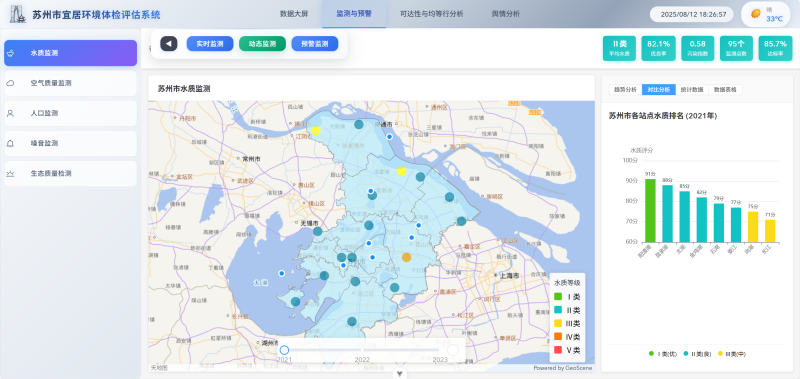
Task: Click the red V类 swatch in map legend
Action: 558,350
